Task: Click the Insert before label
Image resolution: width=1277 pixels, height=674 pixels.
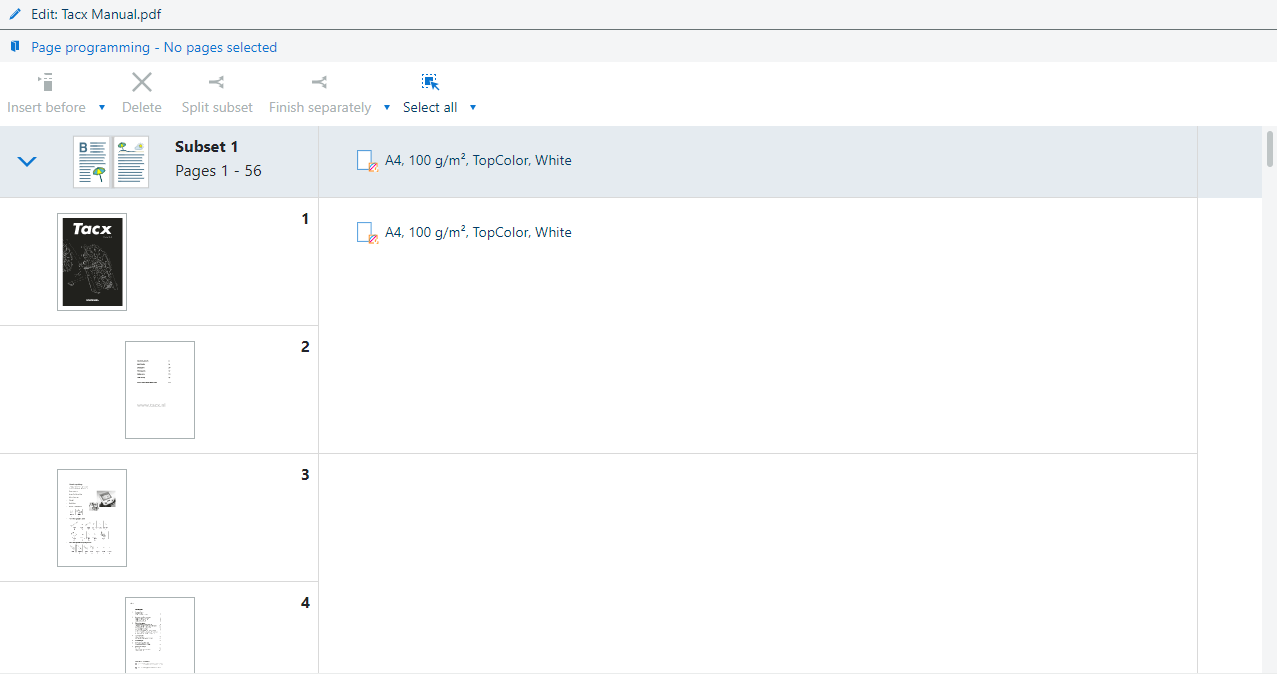Action: 46,107
